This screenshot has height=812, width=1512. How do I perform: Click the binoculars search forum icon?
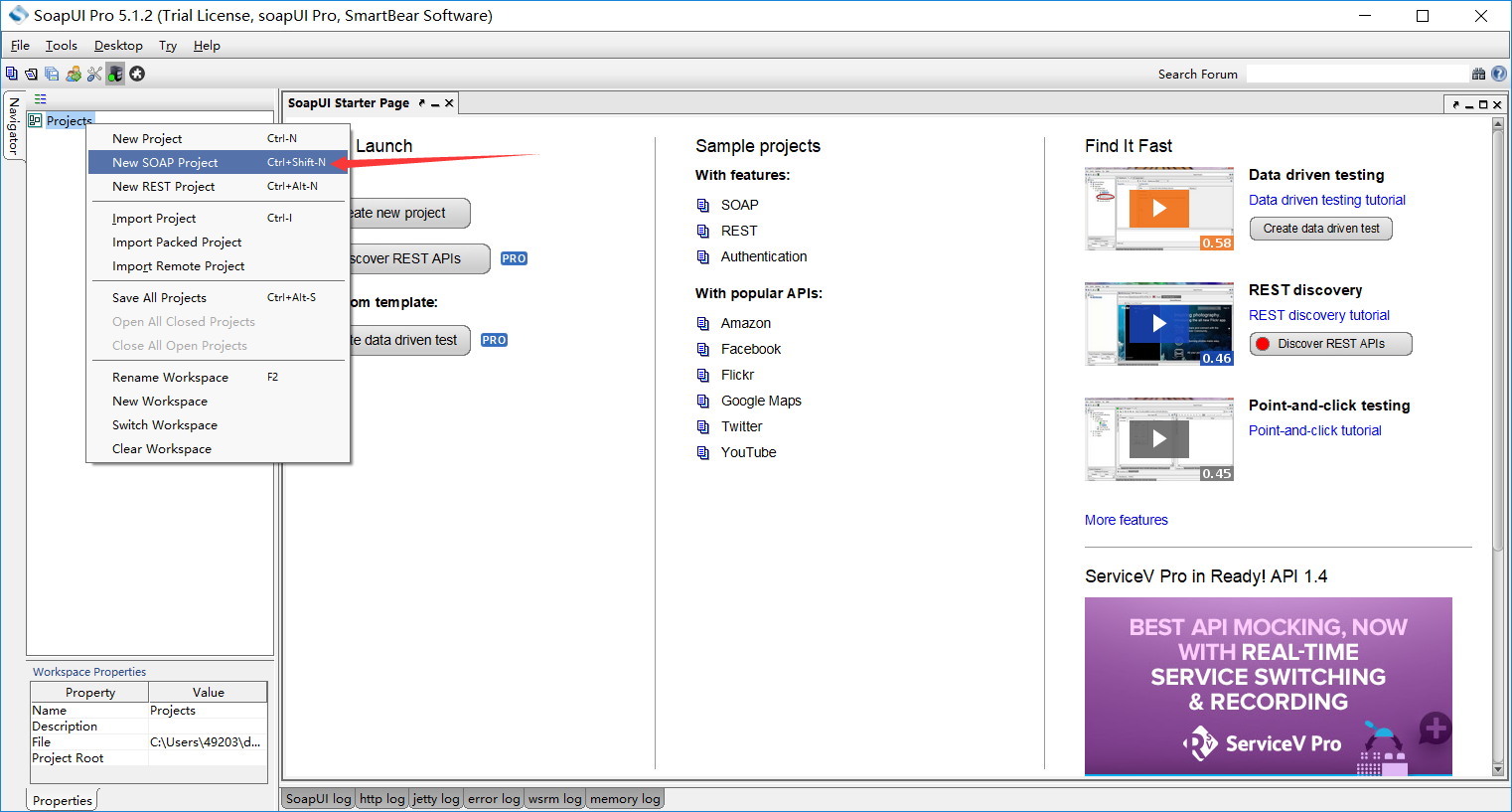1478,74
